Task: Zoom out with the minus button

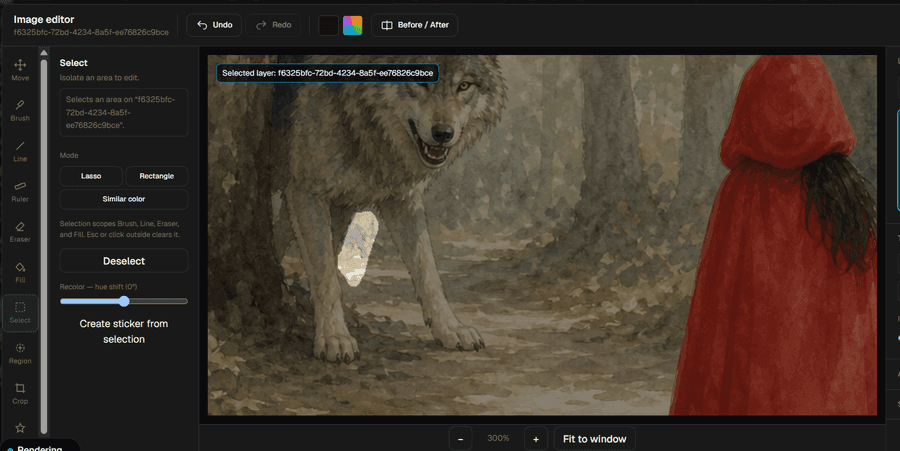Action: coord(460,439)
